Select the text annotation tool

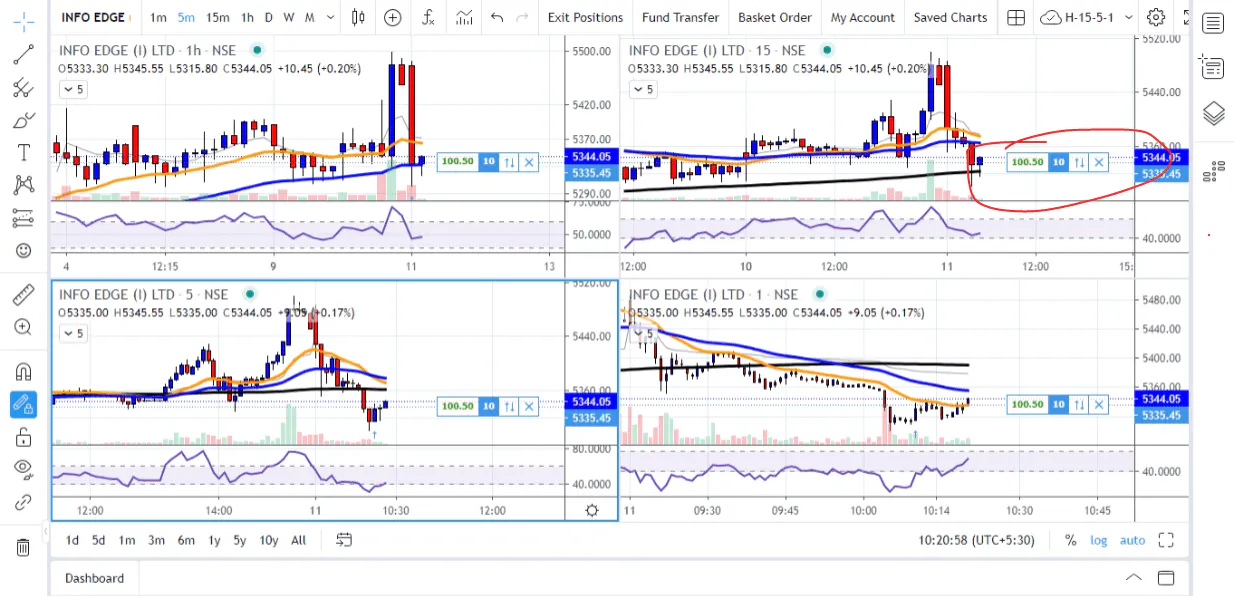point(23,153)
